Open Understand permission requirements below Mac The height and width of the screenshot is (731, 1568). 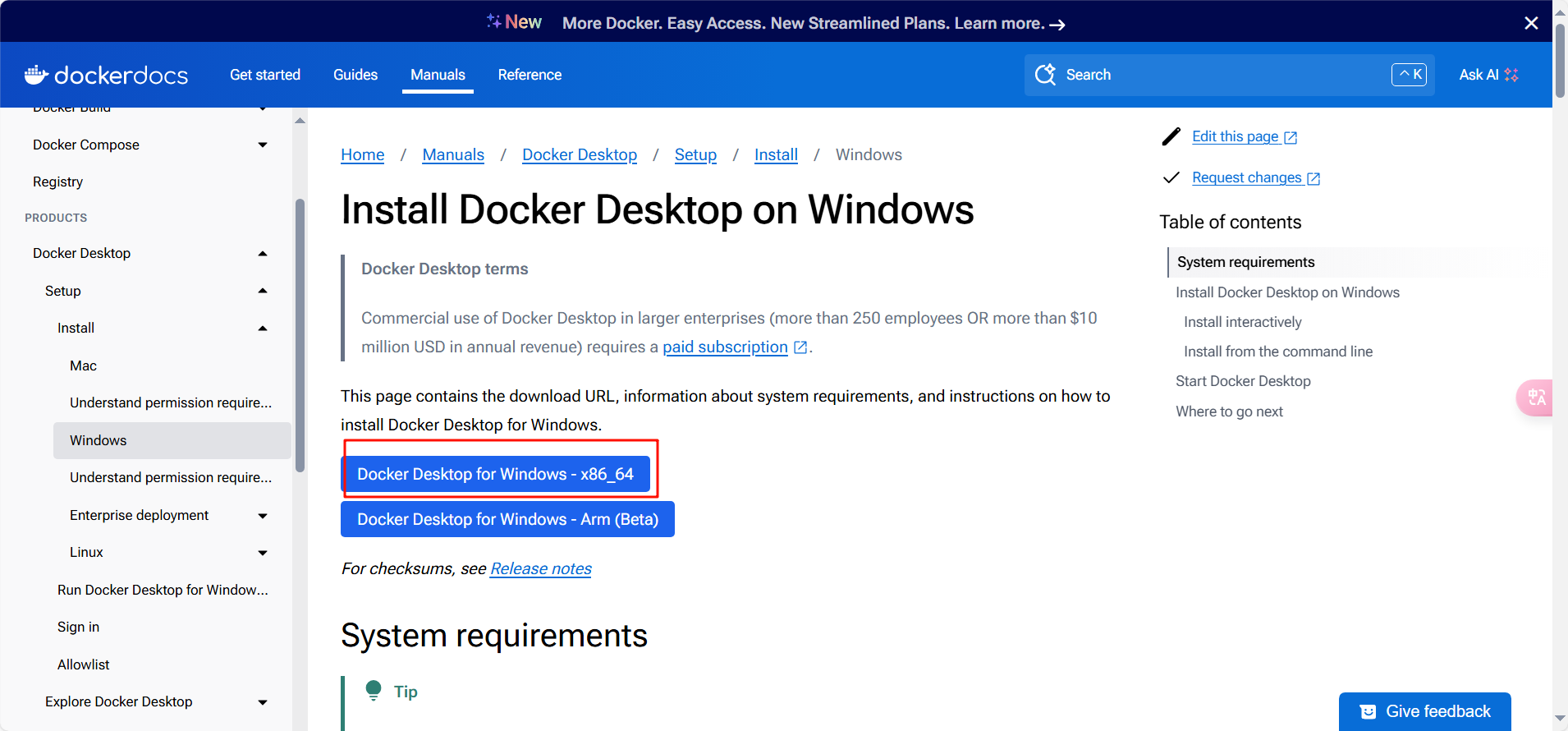[171, 402]
